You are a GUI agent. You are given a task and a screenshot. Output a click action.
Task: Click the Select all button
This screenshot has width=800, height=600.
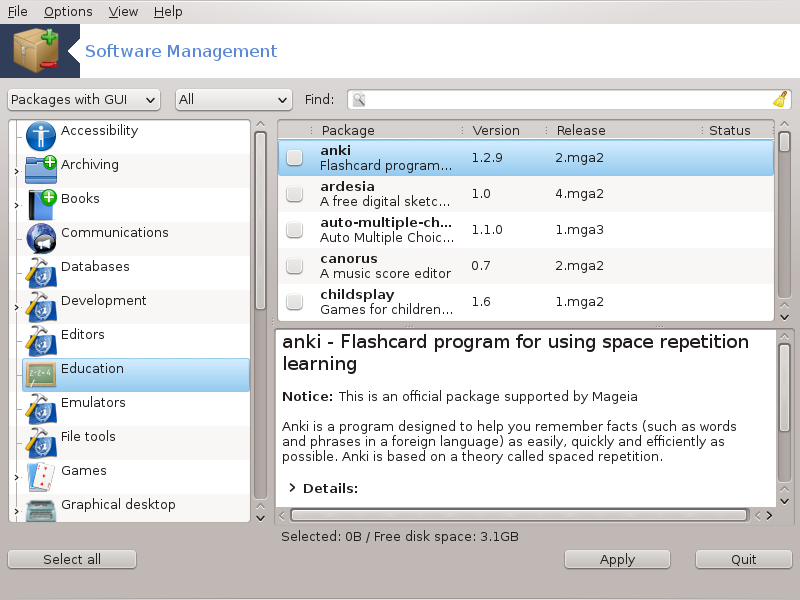coord(72,559)
